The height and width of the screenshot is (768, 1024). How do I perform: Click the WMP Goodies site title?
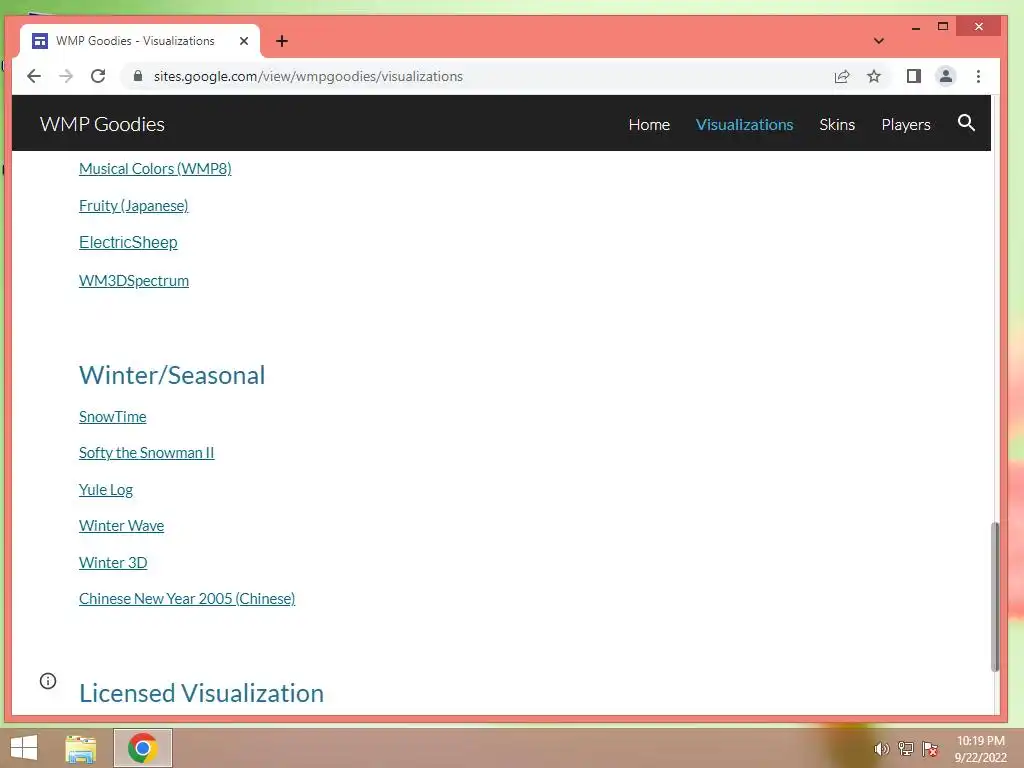click(x=102, y=124)
